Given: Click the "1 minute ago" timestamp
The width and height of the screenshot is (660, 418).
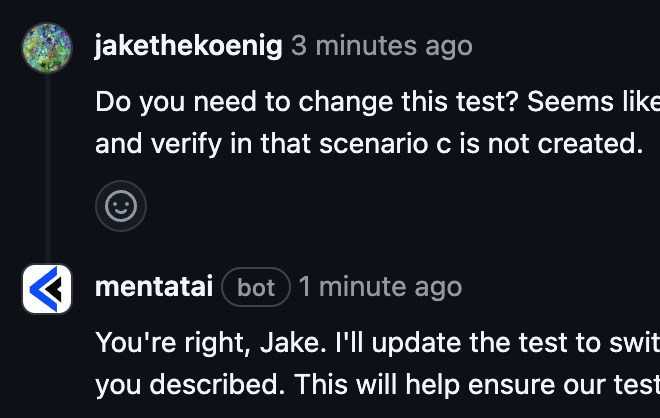Looking at the screenshot, I should 381,287.
